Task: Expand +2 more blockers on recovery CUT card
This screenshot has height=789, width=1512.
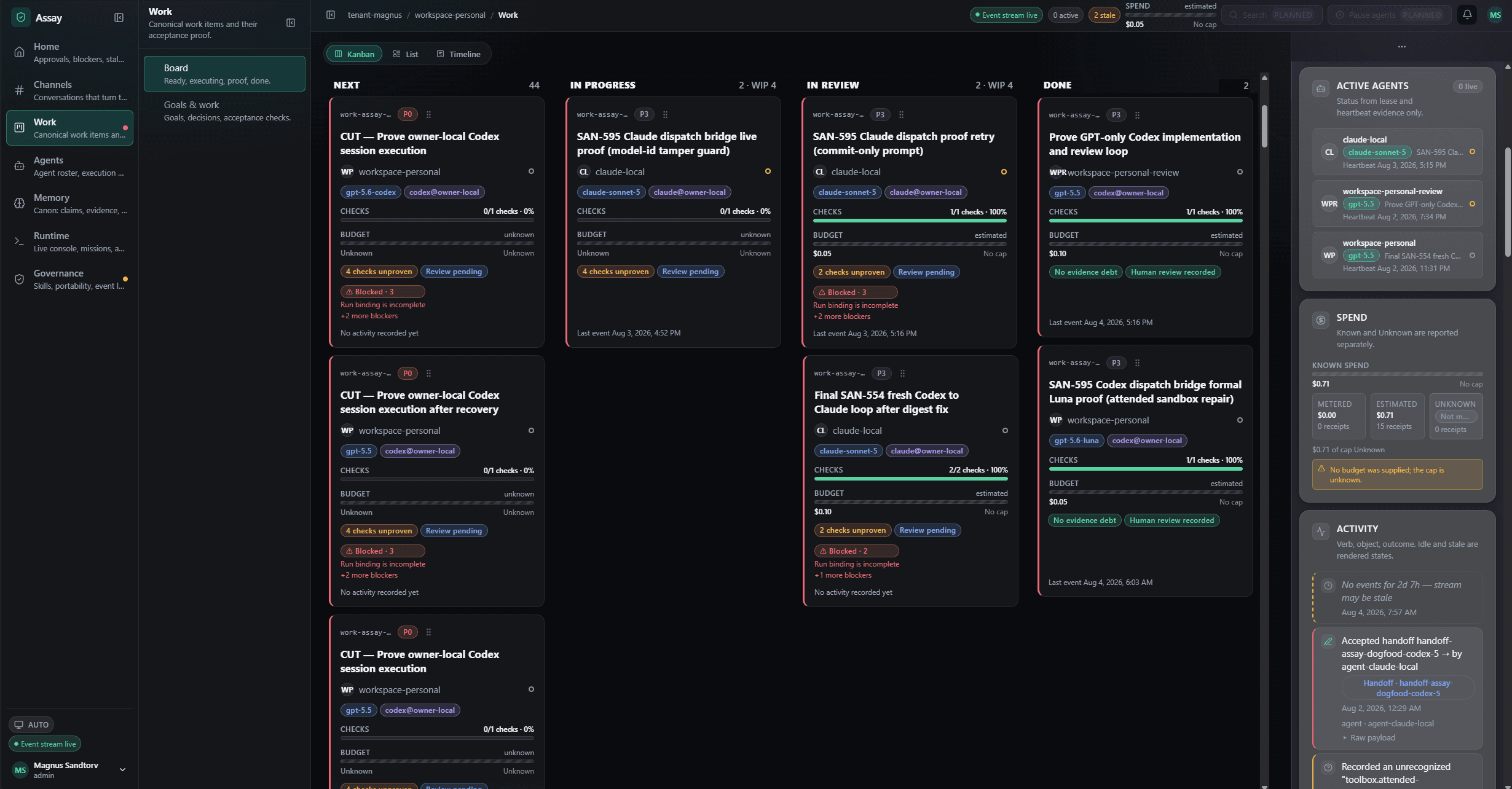Action: tap(369, 575)
